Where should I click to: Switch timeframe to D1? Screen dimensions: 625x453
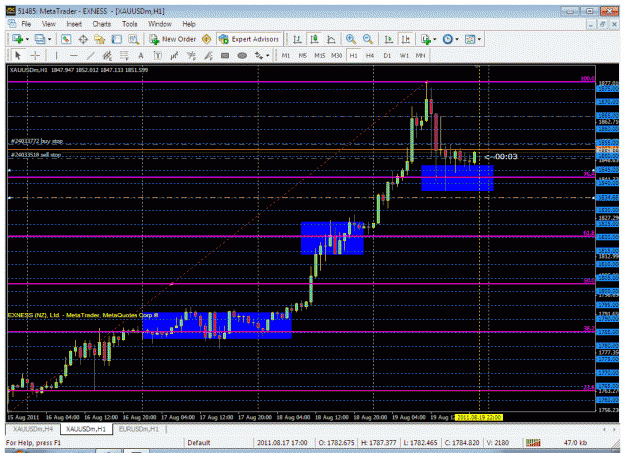387,55
